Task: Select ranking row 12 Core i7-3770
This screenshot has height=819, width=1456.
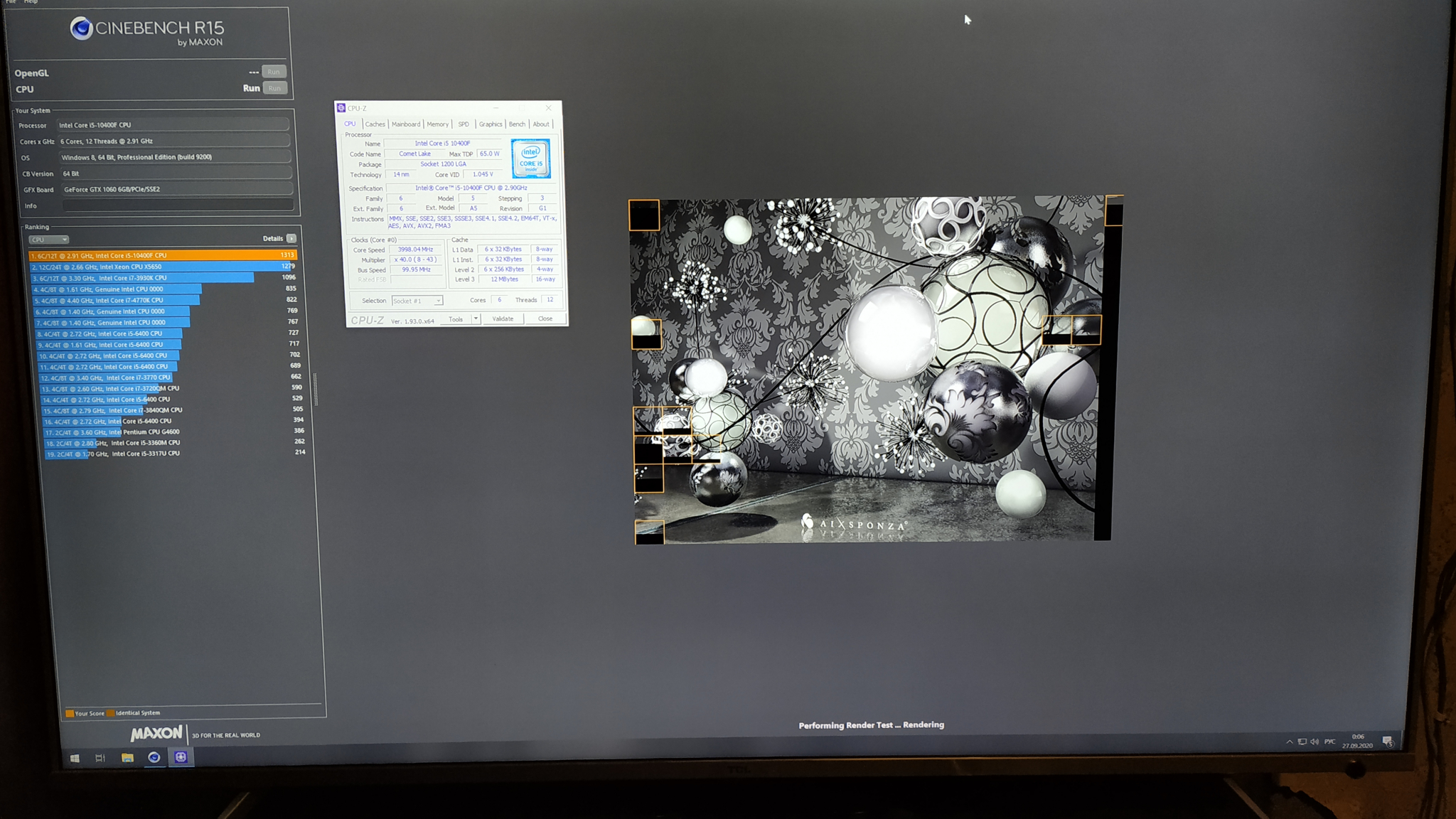Action: 171,378
